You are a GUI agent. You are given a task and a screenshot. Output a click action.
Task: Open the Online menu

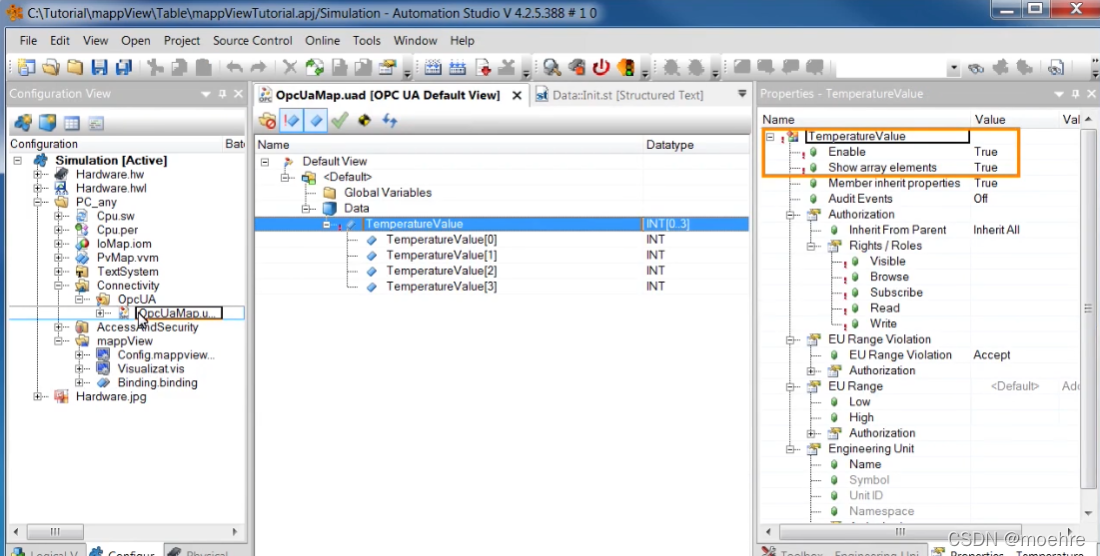322,41
